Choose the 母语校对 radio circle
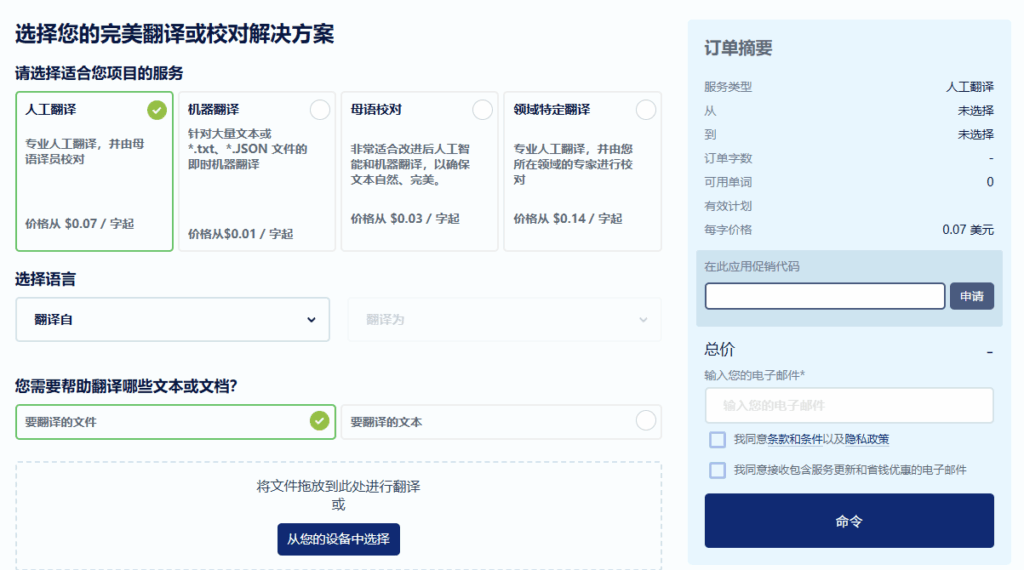Image resolution: width=1024 pixels, height=570 pixels. (x=482, y=110)
